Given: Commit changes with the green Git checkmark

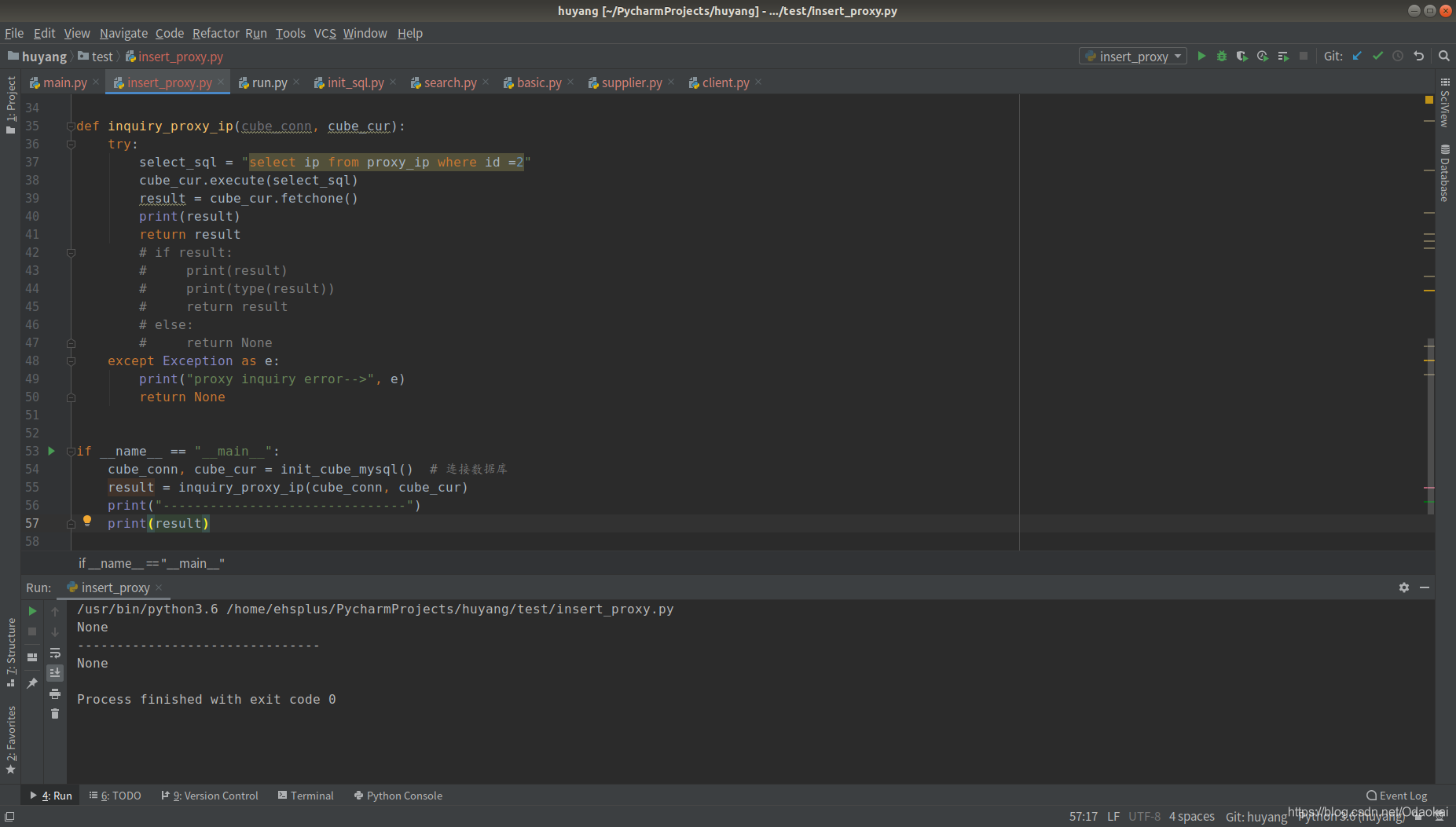Looking at the screenshot, I should (1377, 56).
